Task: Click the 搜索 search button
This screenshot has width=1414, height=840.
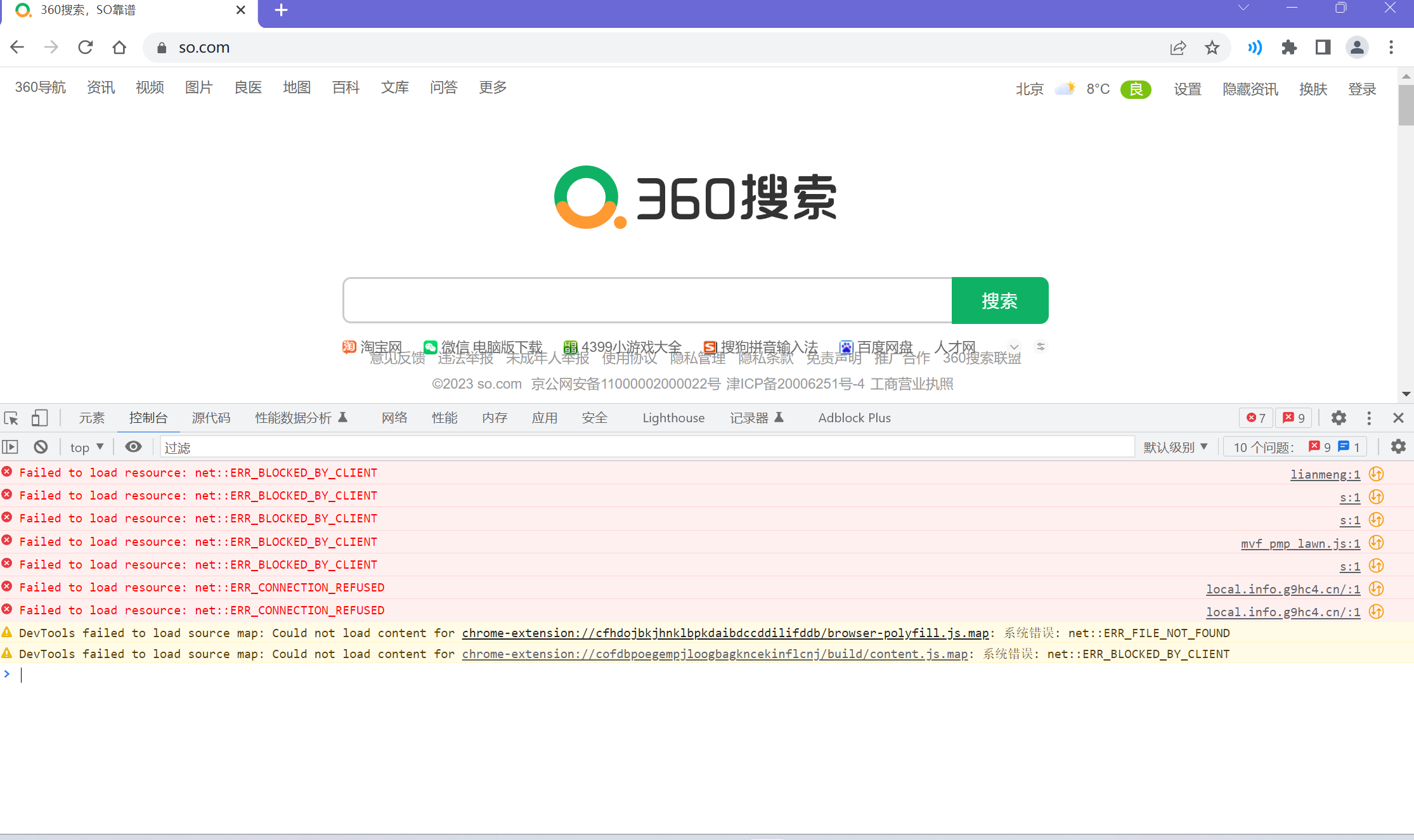Action: coord(999,300)
